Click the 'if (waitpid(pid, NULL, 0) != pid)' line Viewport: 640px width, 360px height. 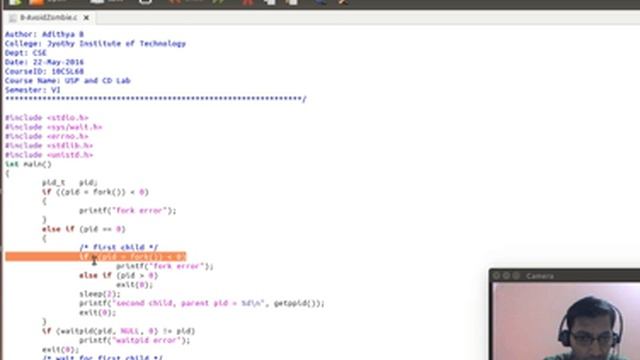click(x=118, y=331)
